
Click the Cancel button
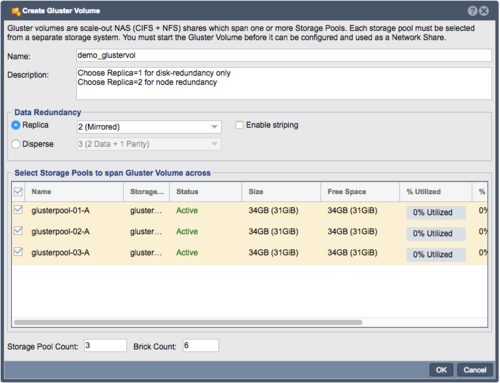(x=475, y=370)
